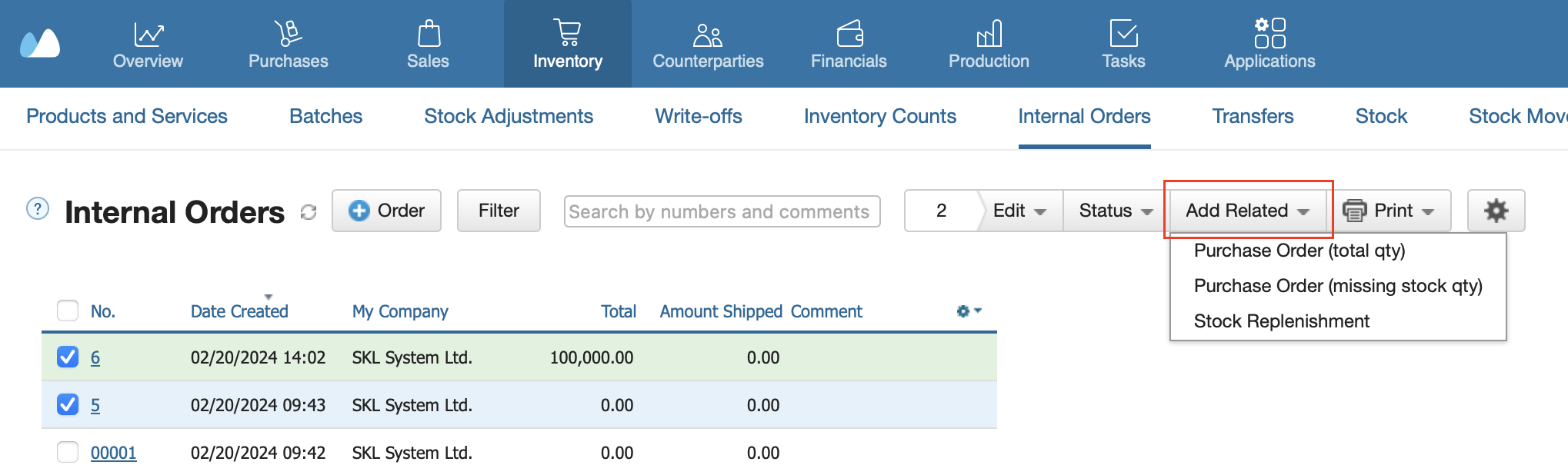This screenshot has width=1568, height=475.
Task: Click SKL System Ltd. in order 5 row
Action: 412,405
